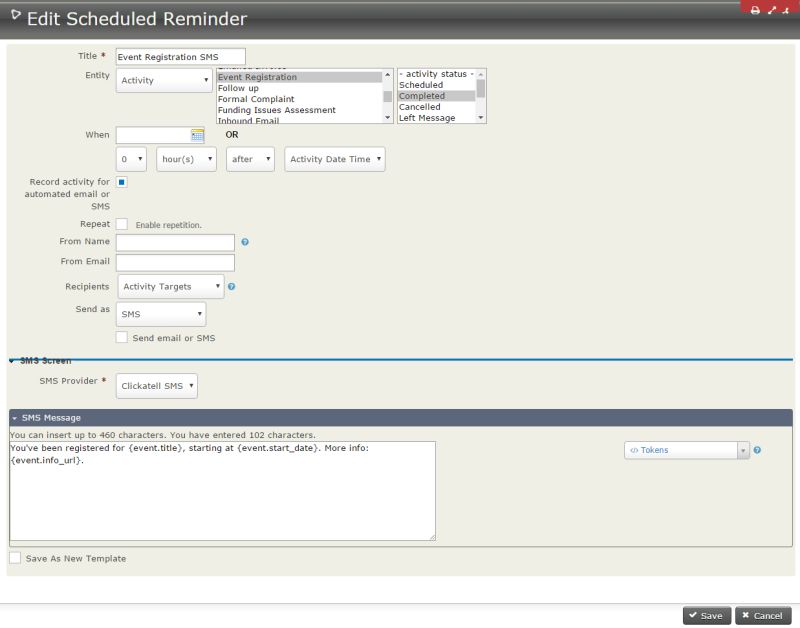Click inside the Title text field
The image size is (800, 628).
(x=180, y=57)
